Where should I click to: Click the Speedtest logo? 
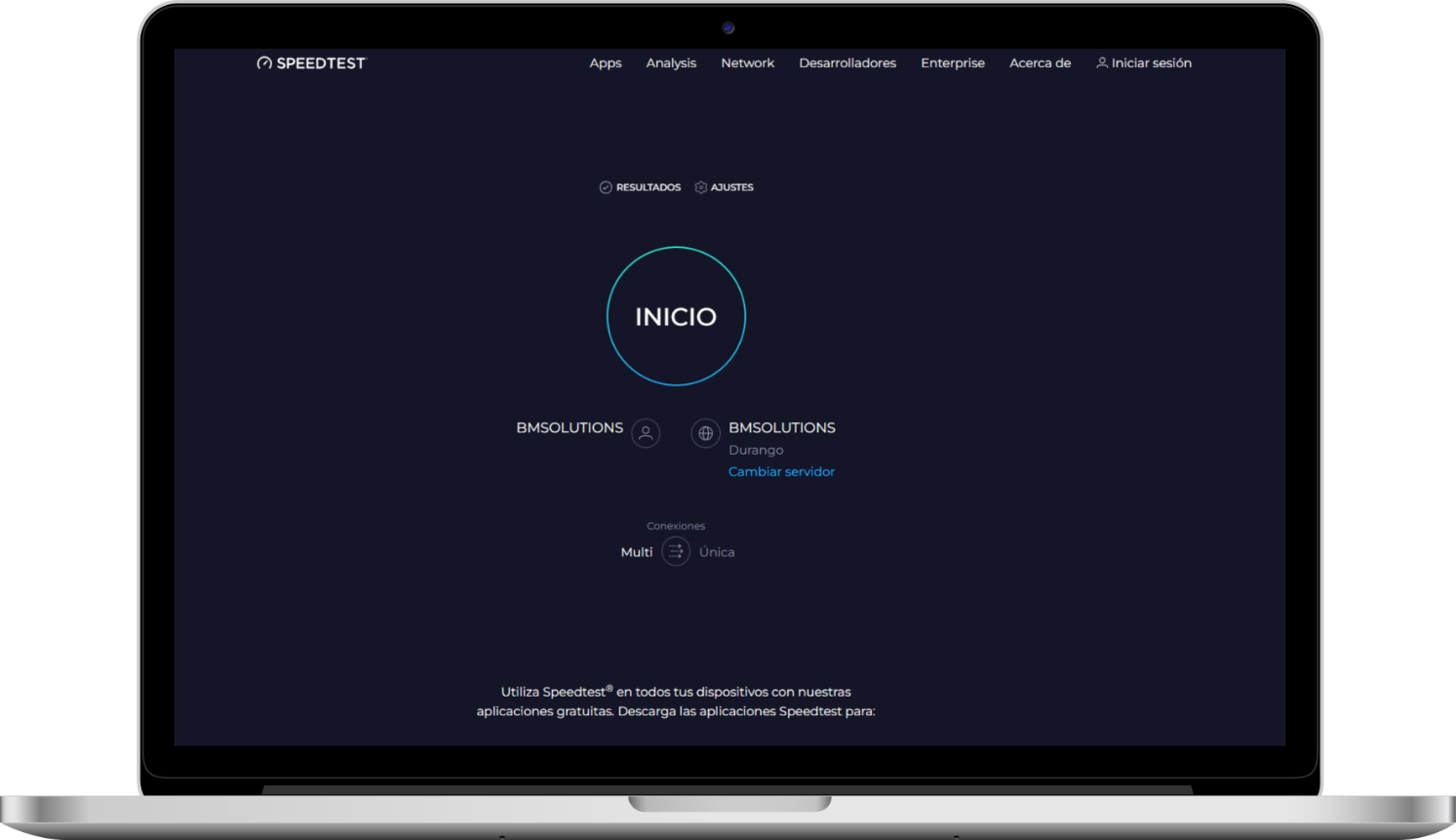(311, 63)
